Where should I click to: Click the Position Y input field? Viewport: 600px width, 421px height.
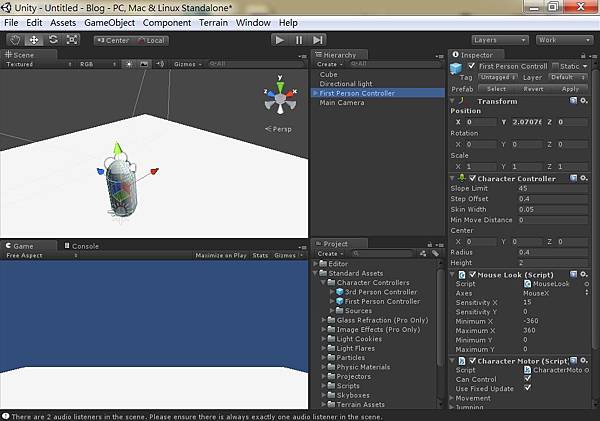pos(527,122)
